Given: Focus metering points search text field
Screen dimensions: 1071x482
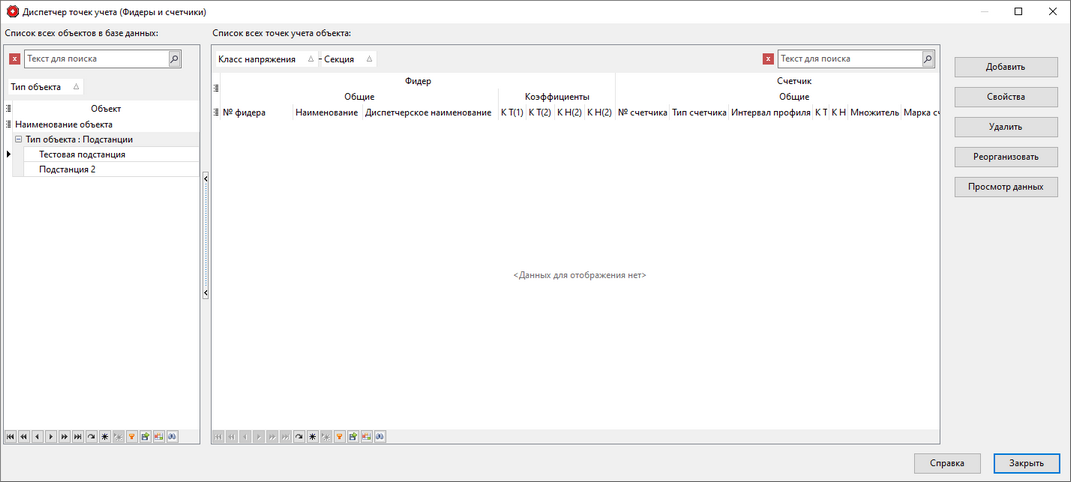Looking at the screenshot, I should tap(850, 59).
